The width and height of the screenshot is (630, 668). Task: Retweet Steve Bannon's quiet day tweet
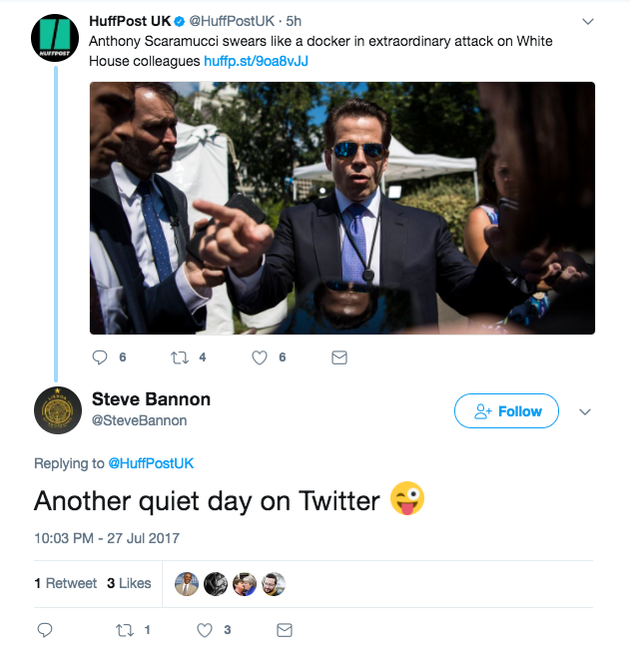coord(125,630)
